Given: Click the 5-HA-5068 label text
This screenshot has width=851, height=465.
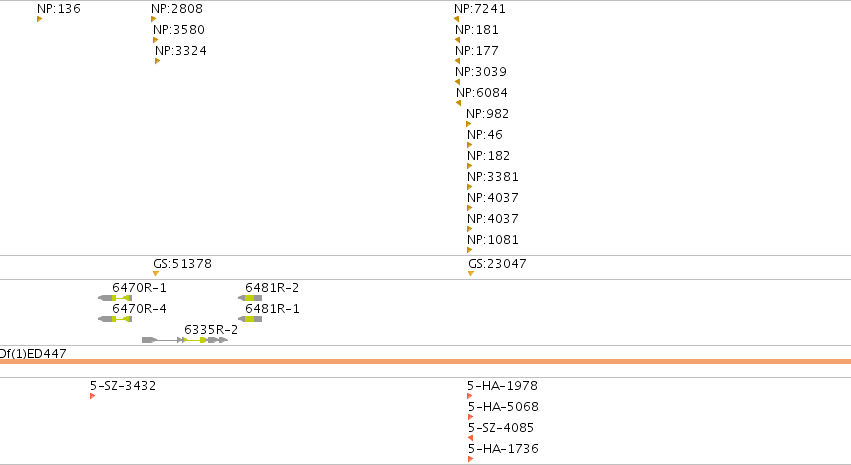Looking at the screenshot, I should 503,407.
